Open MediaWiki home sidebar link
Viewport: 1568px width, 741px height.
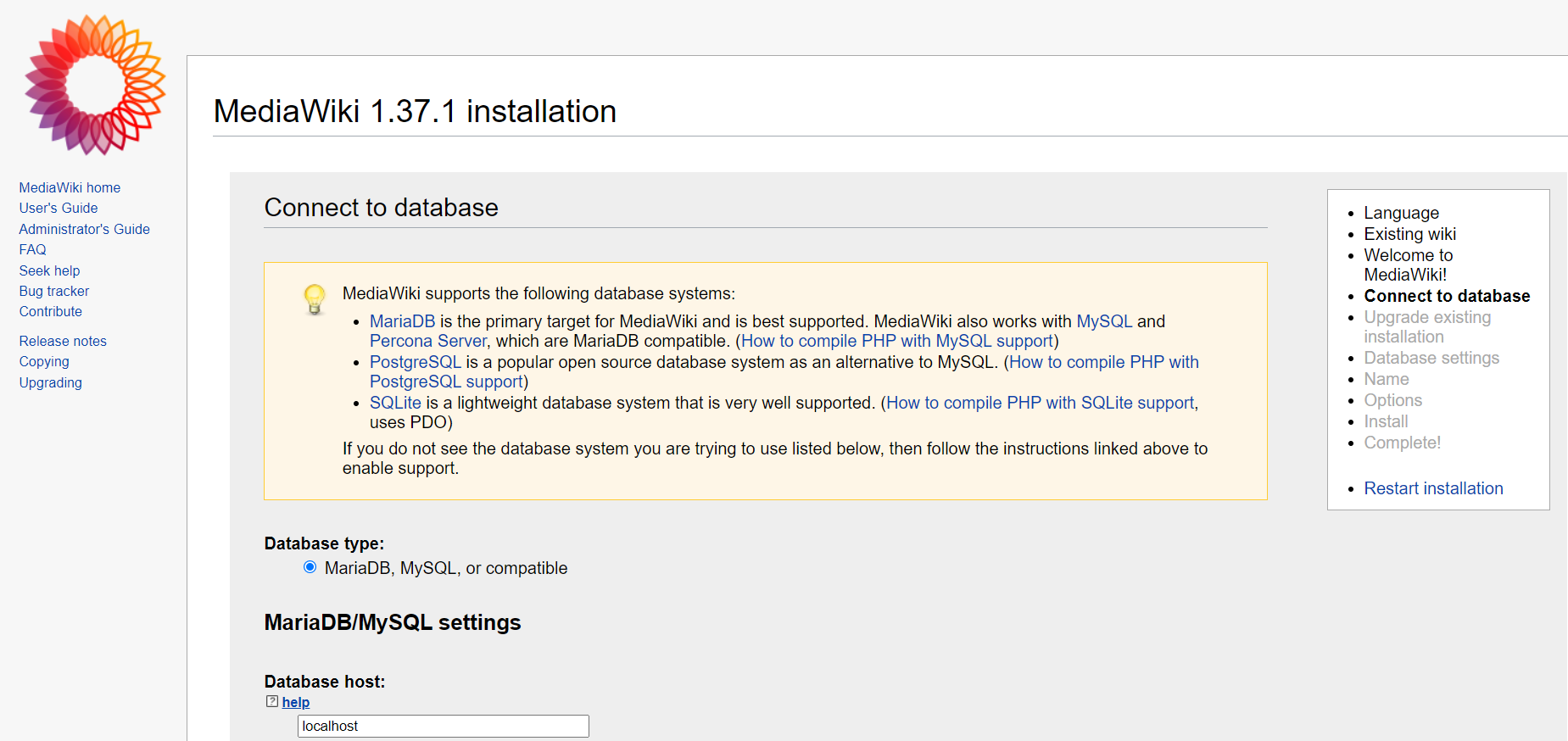pos(70,187)
